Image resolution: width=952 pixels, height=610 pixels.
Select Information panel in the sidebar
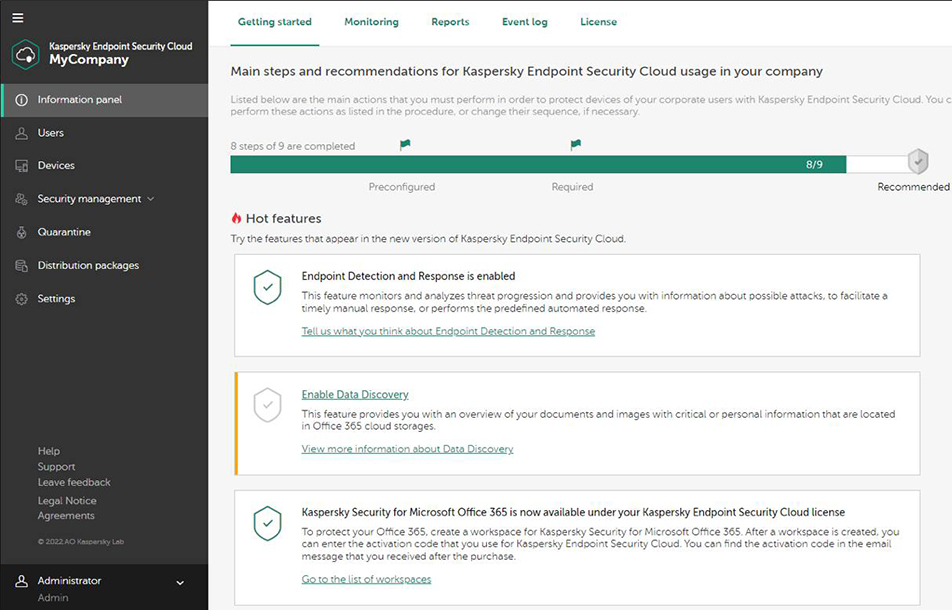pyautogui.click(x=104, y=100)
